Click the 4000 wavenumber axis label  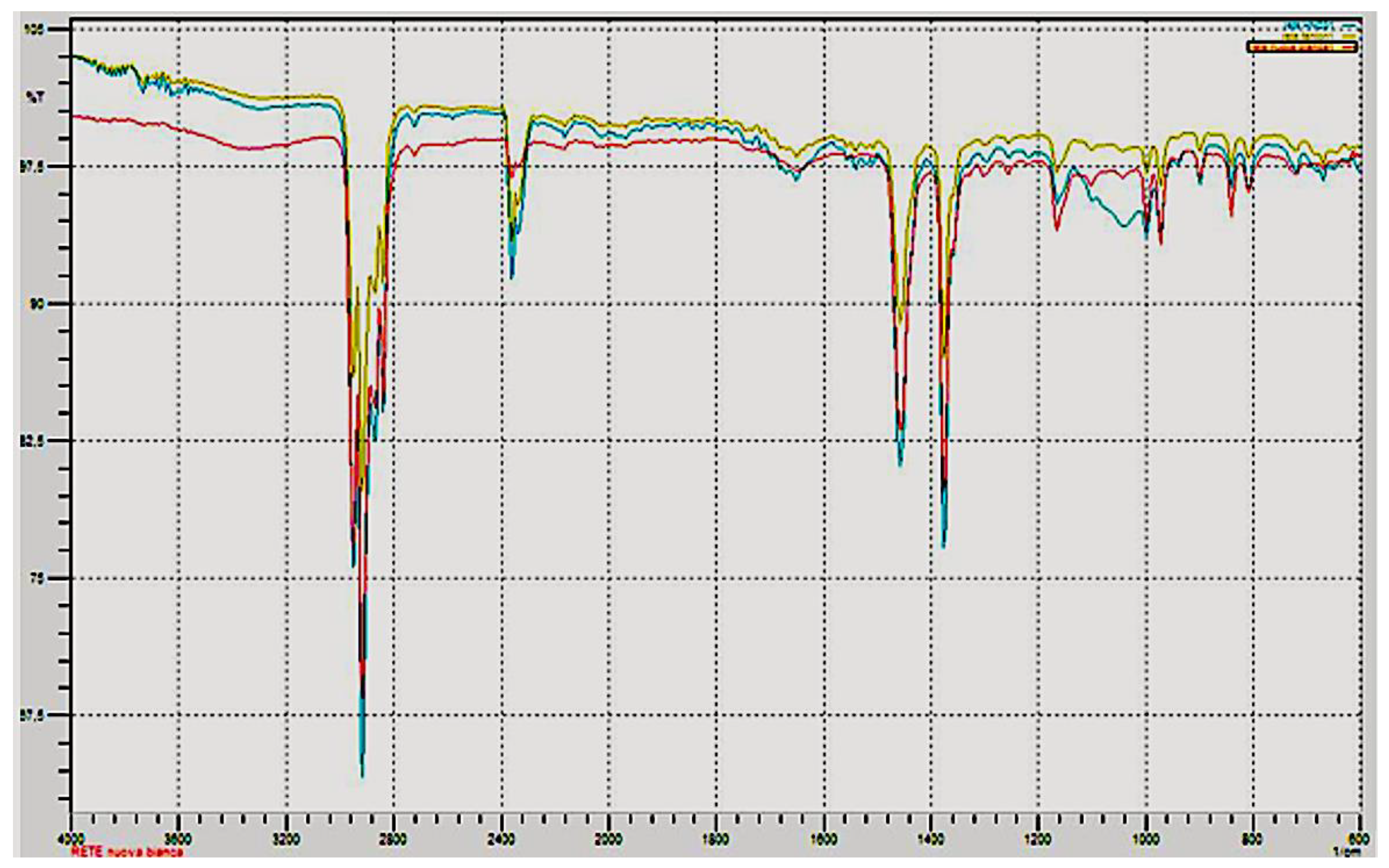(x=71, y=839)
